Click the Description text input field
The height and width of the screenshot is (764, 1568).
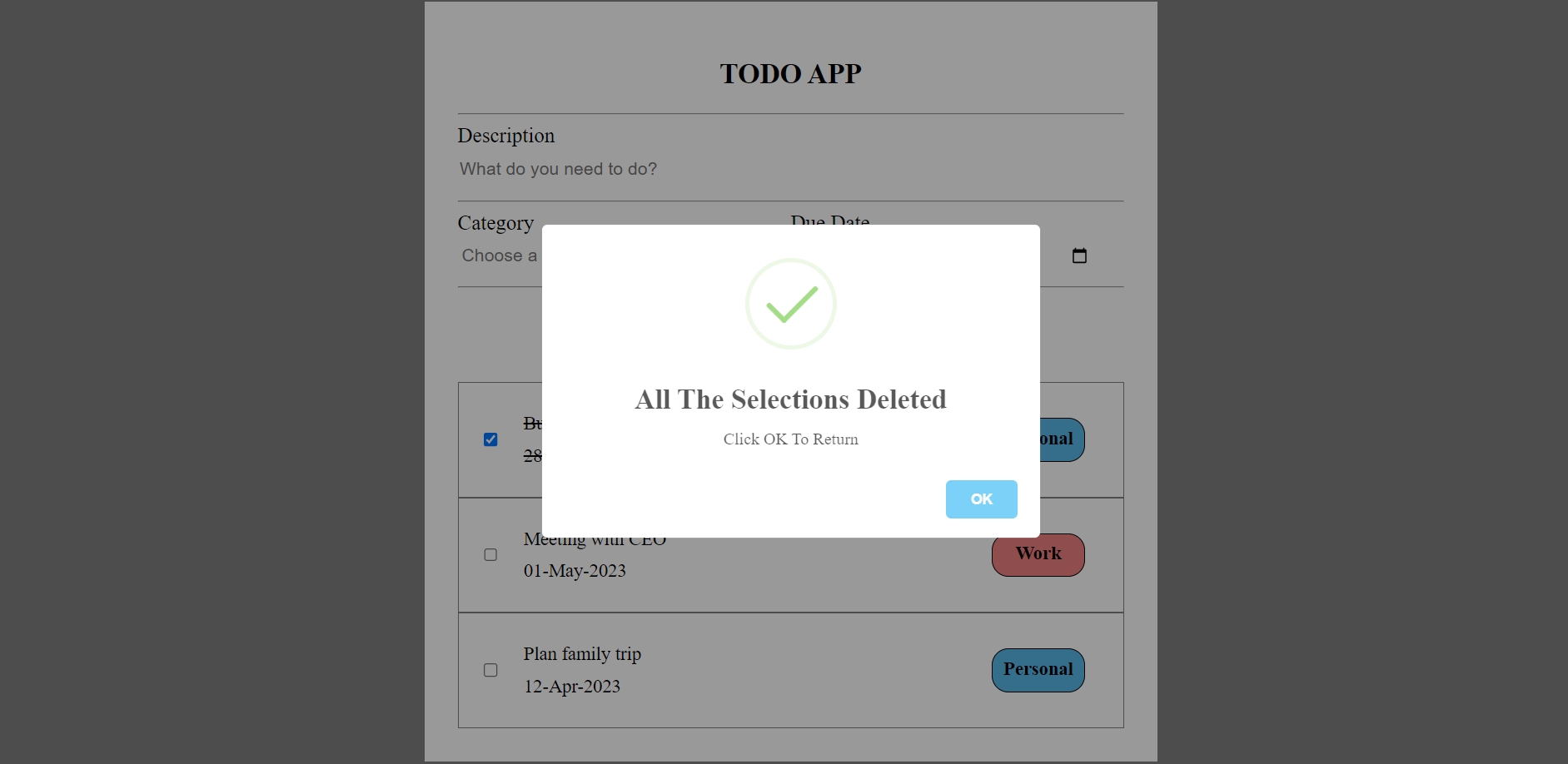coord(790,168)
